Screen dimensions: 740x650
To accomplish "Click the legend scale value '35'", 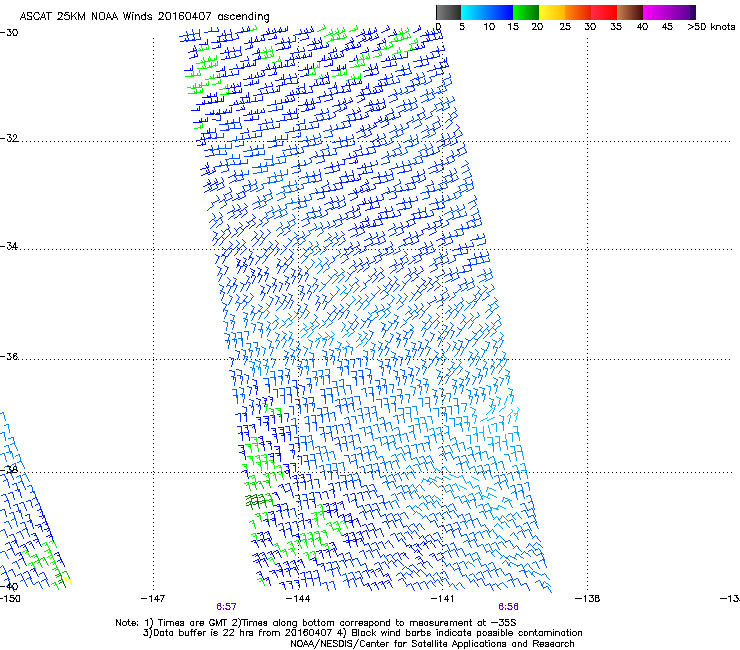I will click(616, 27).
